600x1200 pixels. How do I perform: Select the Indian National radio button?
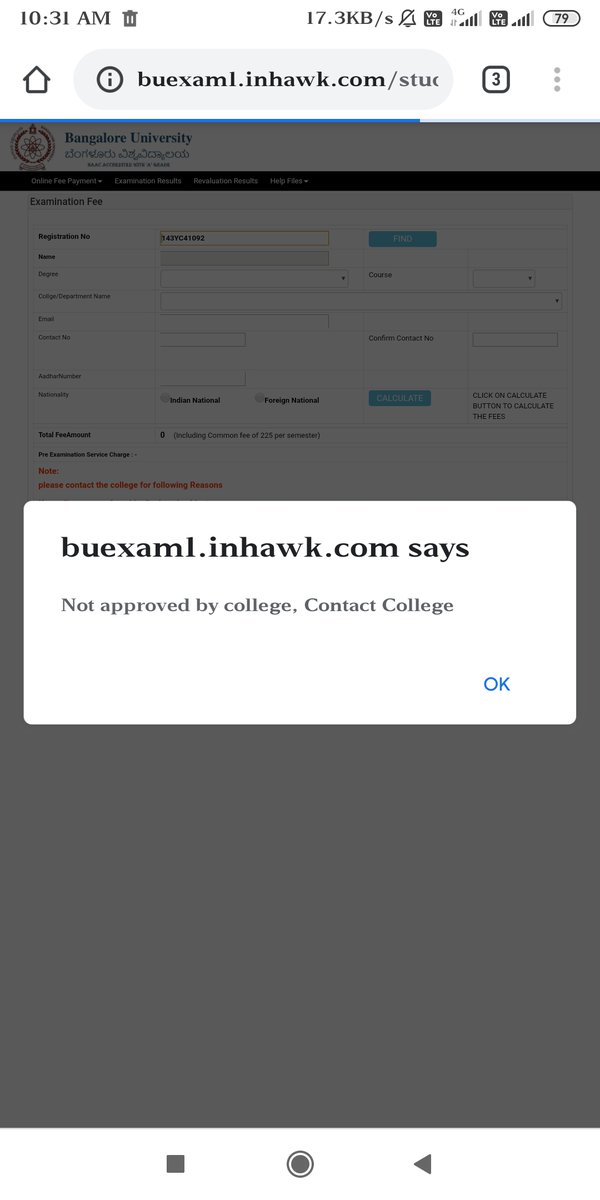(x=165, y=398)
